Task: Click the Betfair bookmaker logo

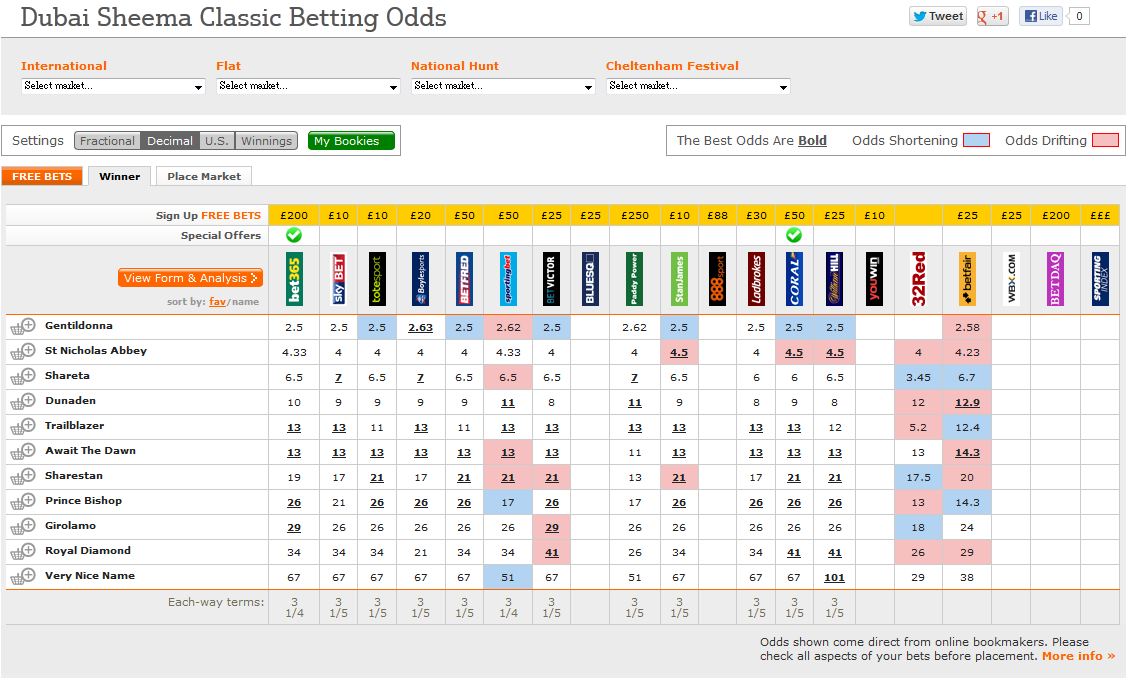Action: 967,279
